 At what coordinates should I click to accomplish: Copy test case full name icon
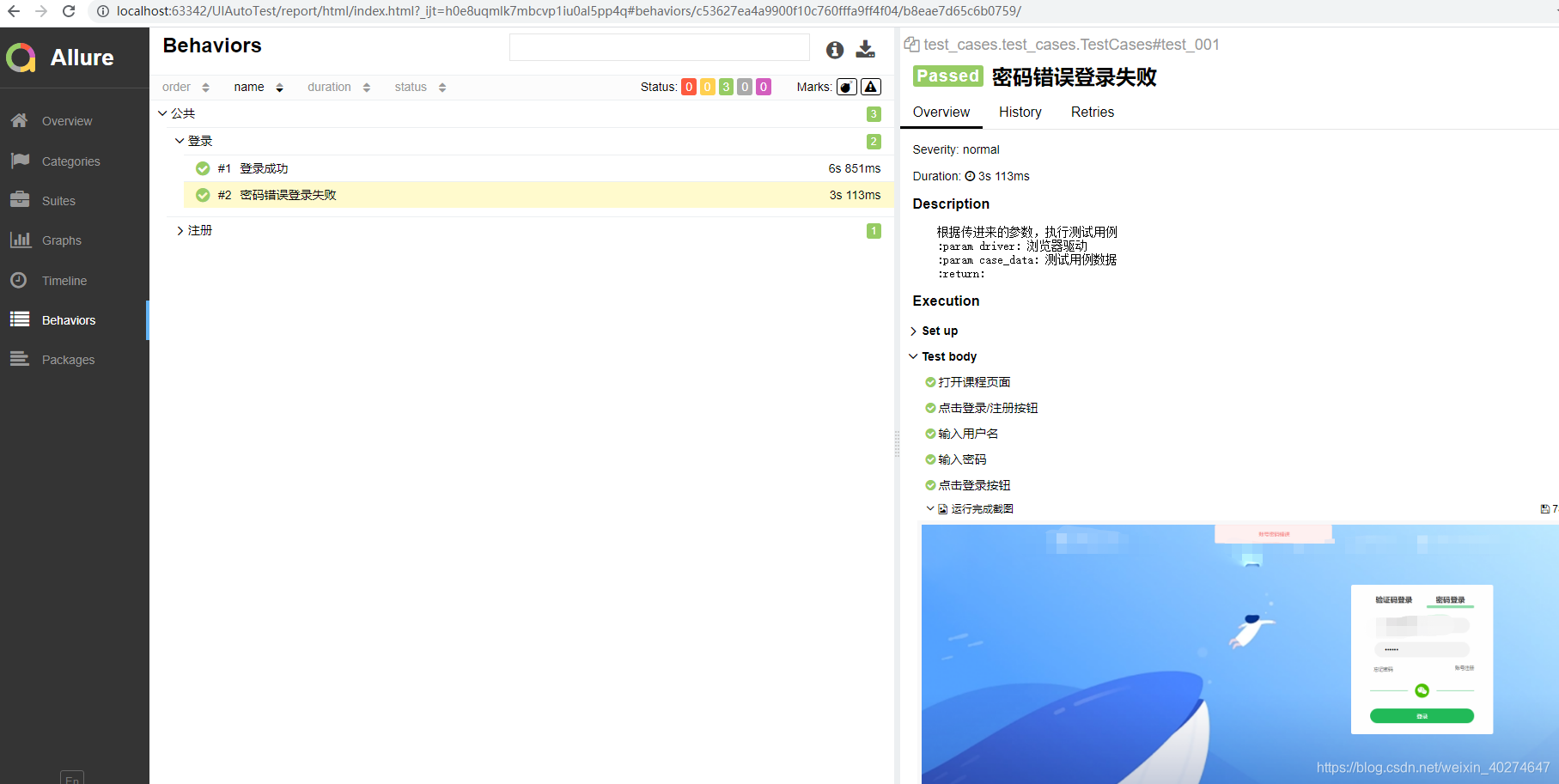pos(912,44)
